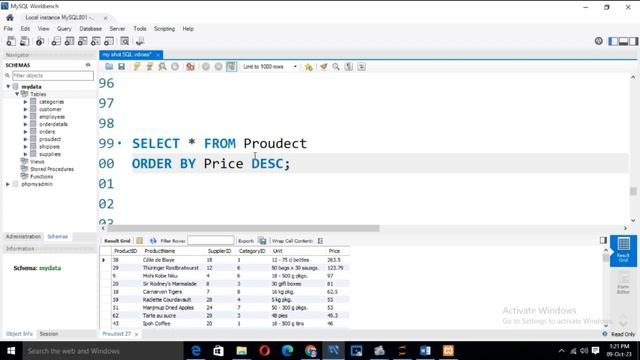Reconnect to DBMS toolbar icon

tap(140, 41)
